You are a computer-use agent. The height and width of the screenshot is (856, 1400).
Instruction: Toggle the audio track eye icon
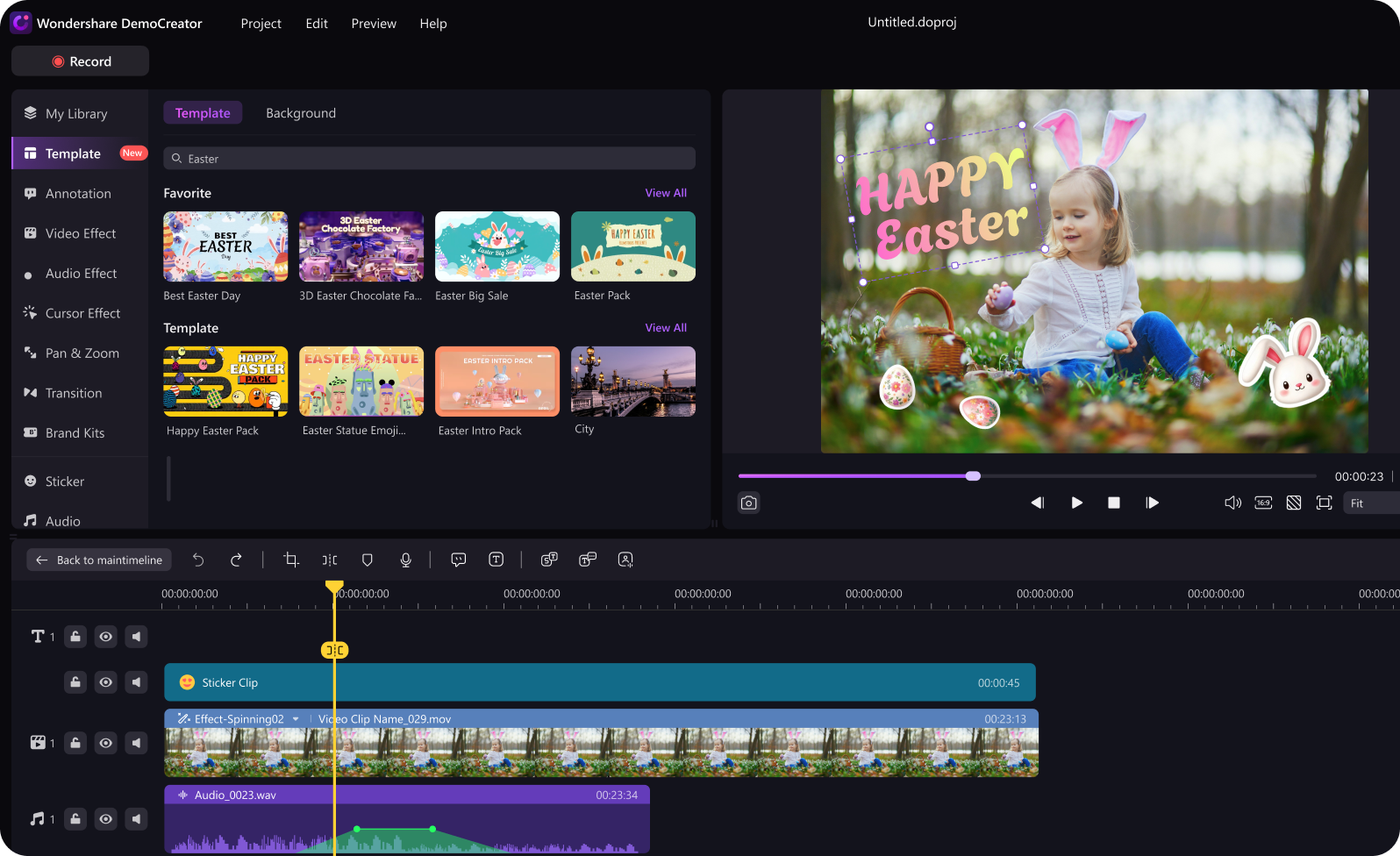coord(105,819)
